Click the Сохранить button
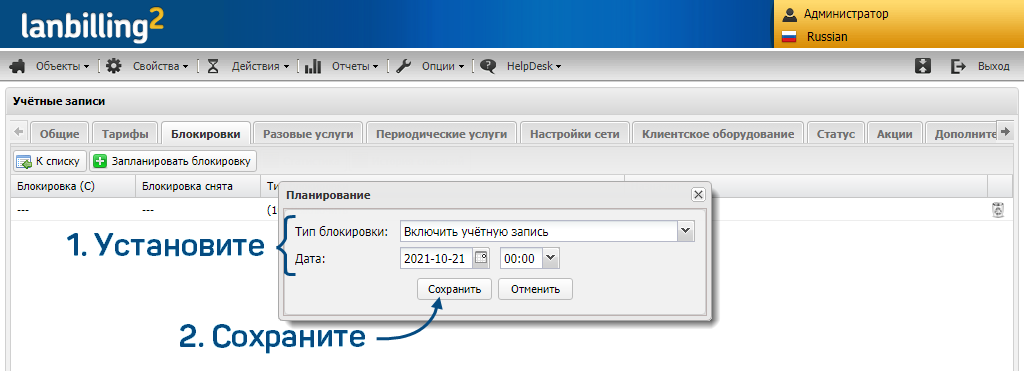Screen dimensions: 1024x371 coord(455,289)
